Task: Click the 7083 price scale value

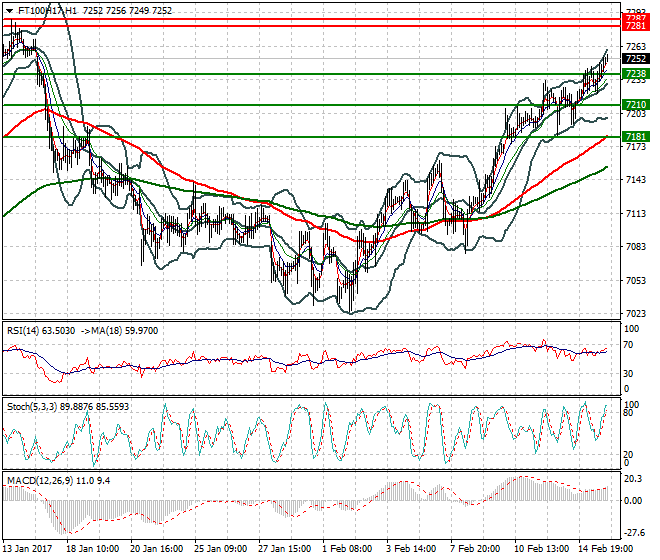Action: point(636,247)
